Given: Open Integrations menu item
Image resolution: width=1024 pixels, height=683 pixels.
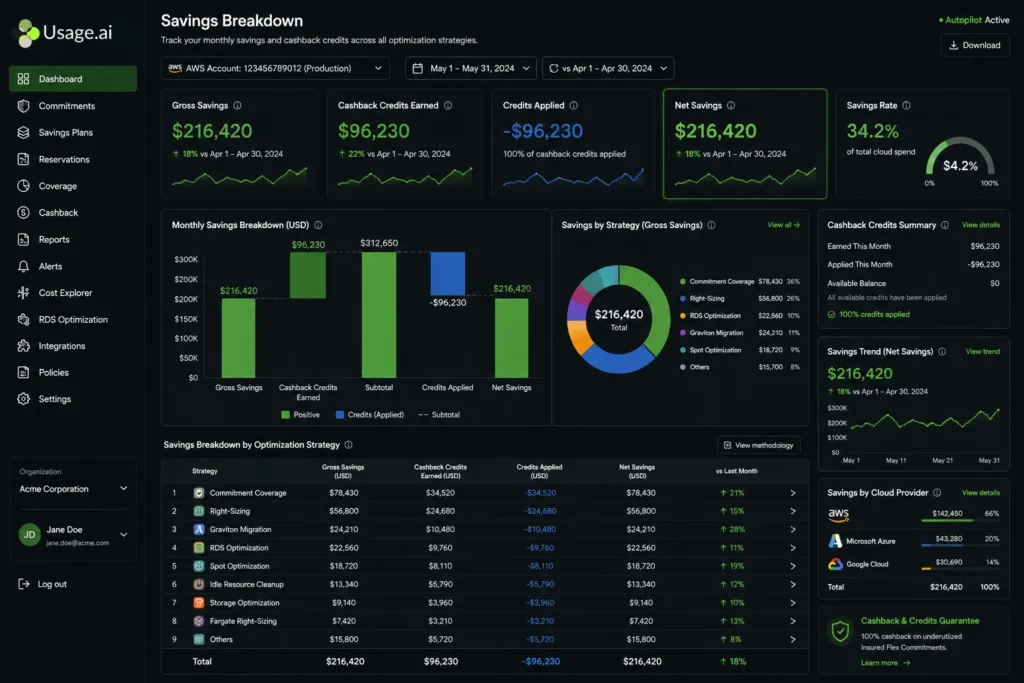Looking at the screenshot, I should (73, 346).
